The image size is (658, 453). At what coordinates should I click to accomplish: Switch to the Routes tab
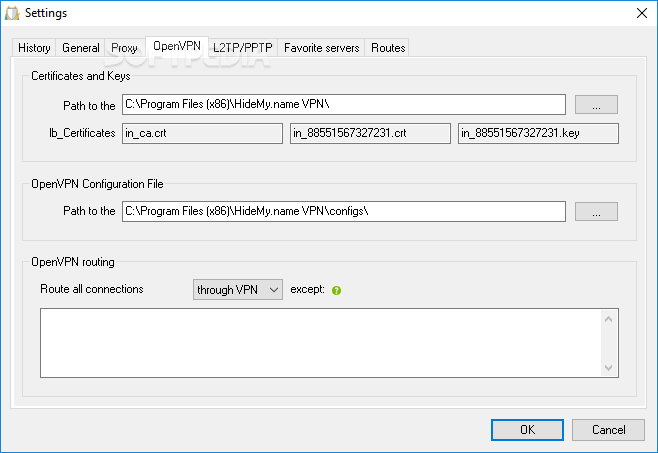pos(388,48)
